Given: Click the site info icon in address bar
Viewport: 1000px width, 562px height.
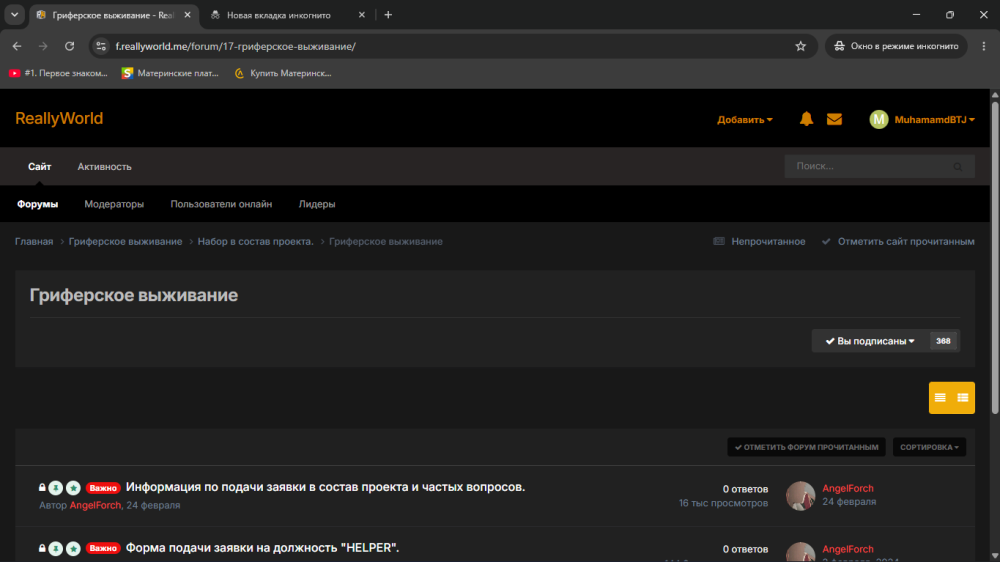Looking at the screenshot, I should click(101, 46).
